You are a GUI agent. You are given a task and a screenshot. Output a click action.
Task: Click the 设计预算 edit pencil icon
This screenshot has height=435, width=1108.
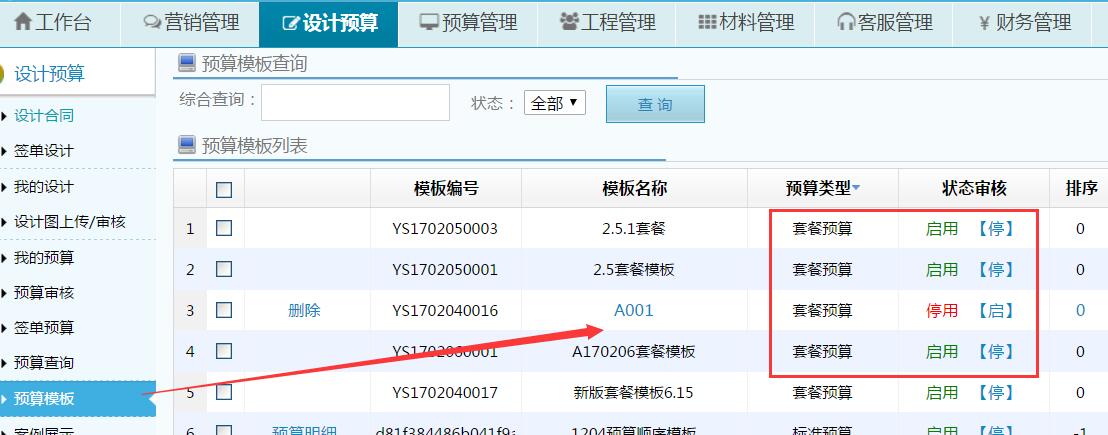(291, 22)
